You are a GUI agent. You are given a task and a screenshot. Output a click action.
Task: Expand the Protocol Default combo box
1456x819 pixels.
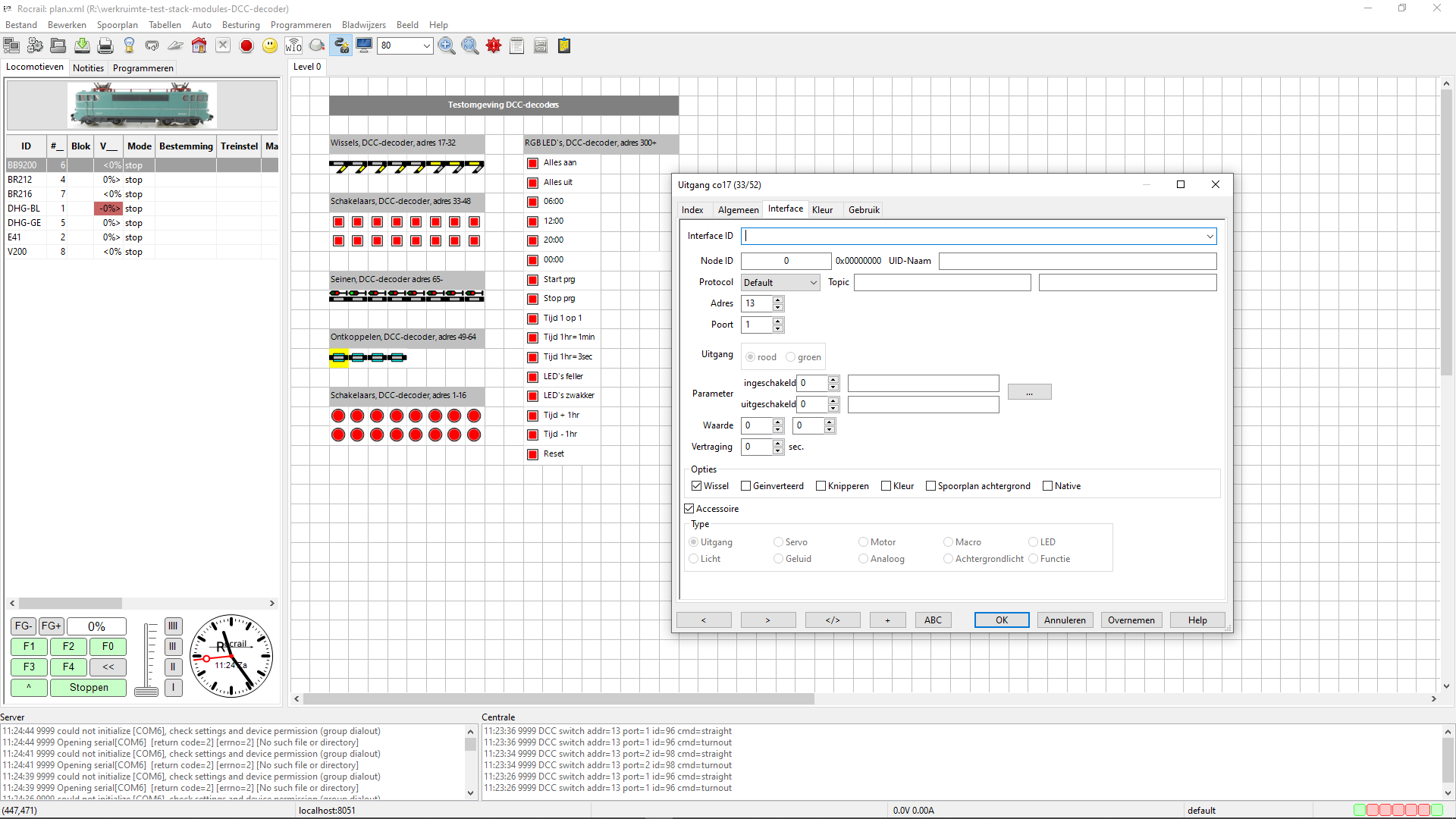tap(780, 283)
